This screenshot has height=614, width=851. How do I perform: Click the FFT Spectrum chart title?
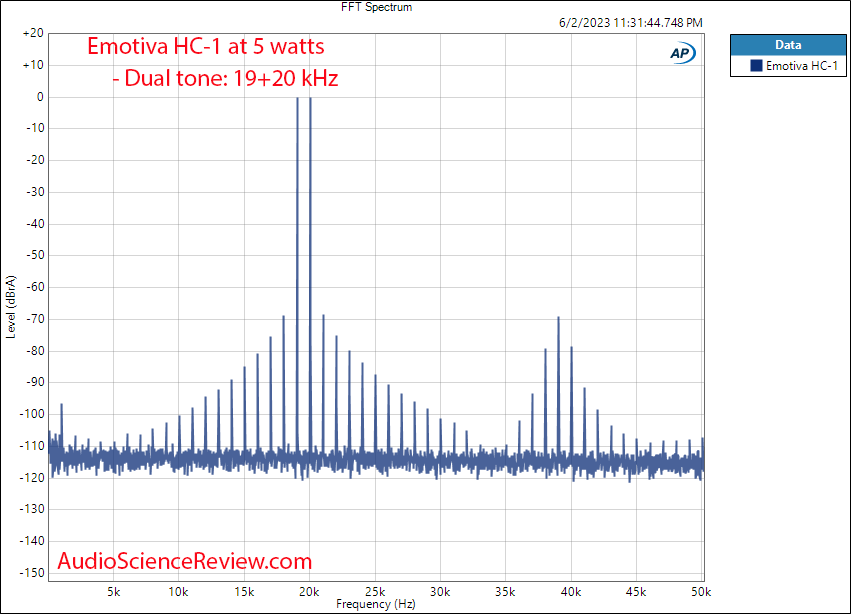[376, 7]
